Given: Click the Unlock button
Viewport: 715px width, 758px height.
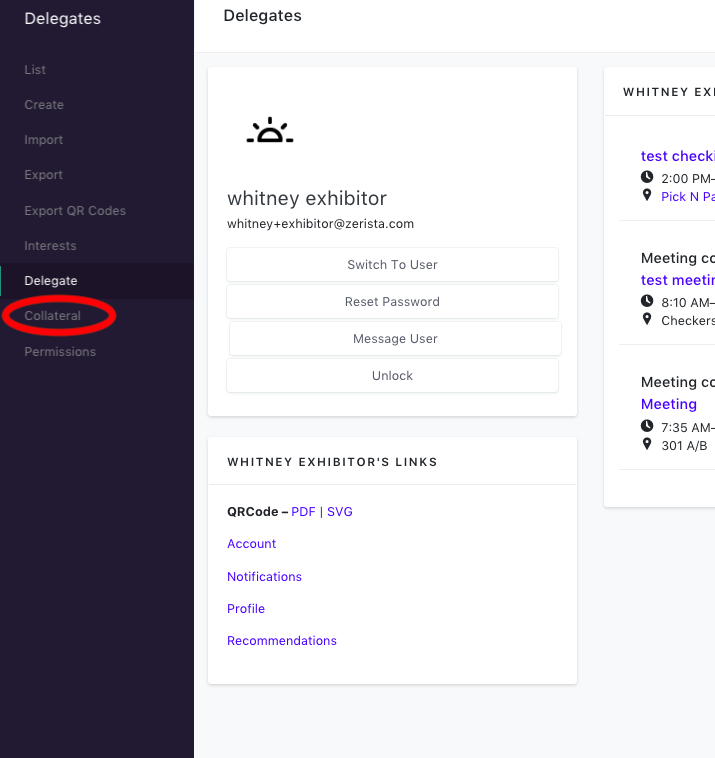Looking at the screenshot, I should click(392, 376).
